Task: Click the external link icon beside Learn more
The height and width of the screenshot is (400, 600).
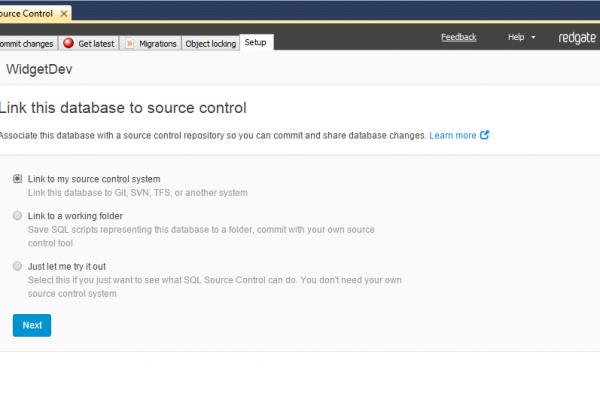Action: pyautogui.click(x=484, y=135)
